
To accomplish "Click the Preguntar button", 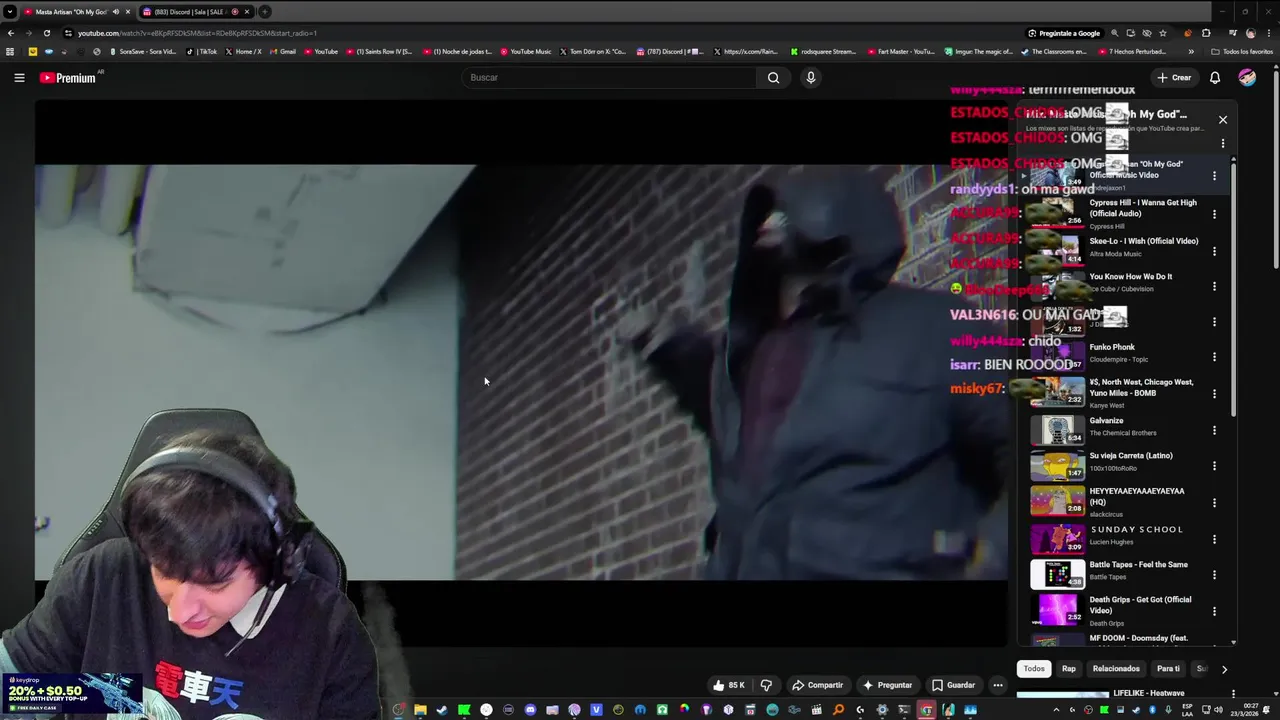I will point(887,685).
